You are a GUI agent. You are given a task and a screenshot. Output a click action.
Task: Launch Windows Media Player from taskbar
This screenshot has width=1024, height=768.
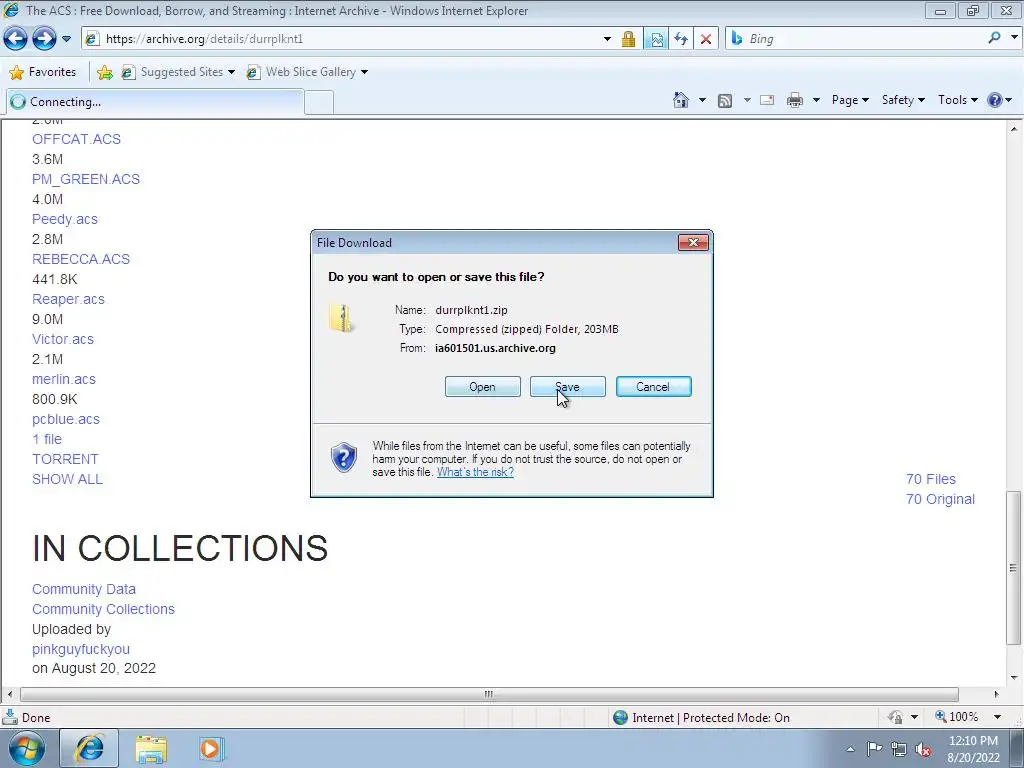coord(211,749)
